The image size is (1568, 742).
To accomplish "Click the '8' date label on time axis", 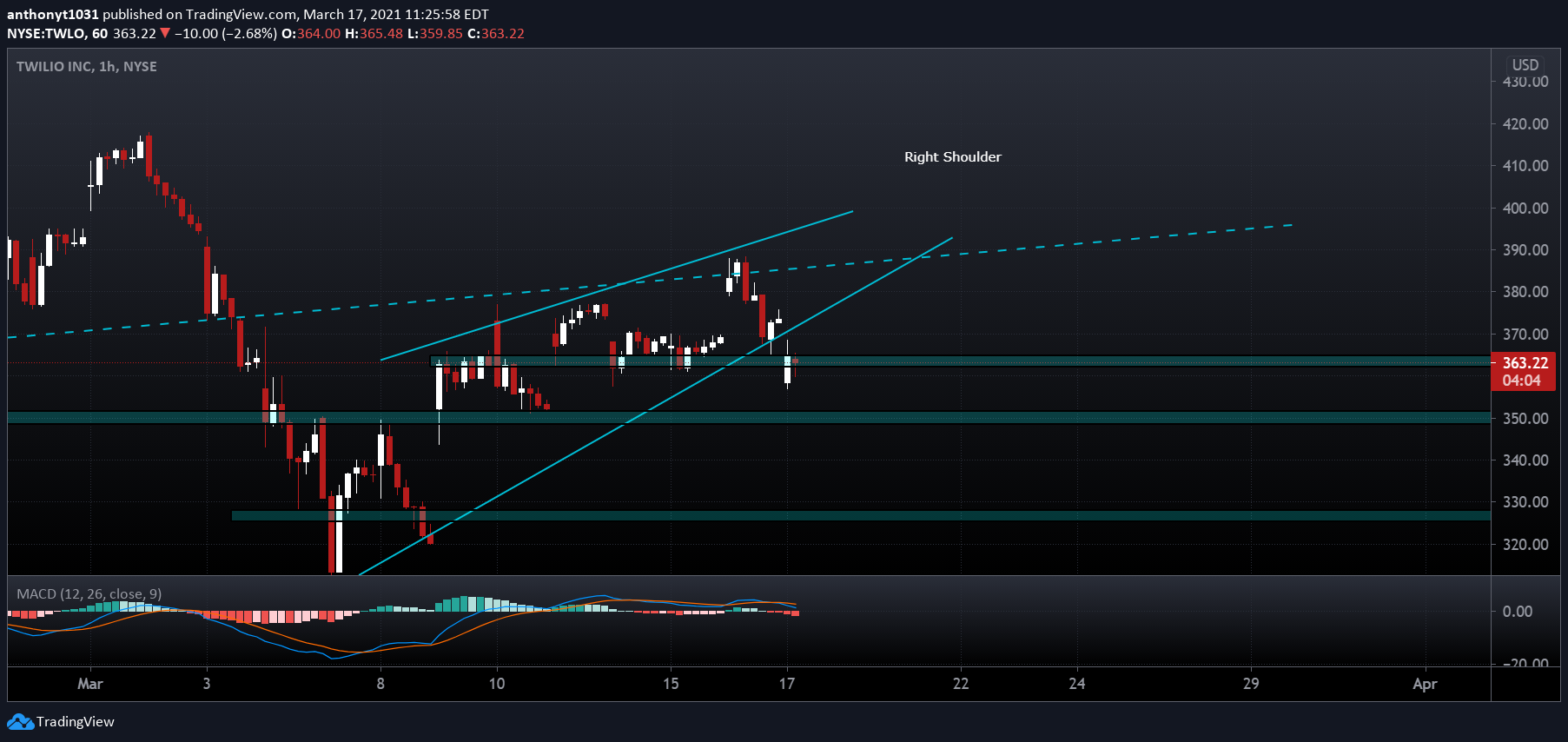I will (x=380, y=684).
